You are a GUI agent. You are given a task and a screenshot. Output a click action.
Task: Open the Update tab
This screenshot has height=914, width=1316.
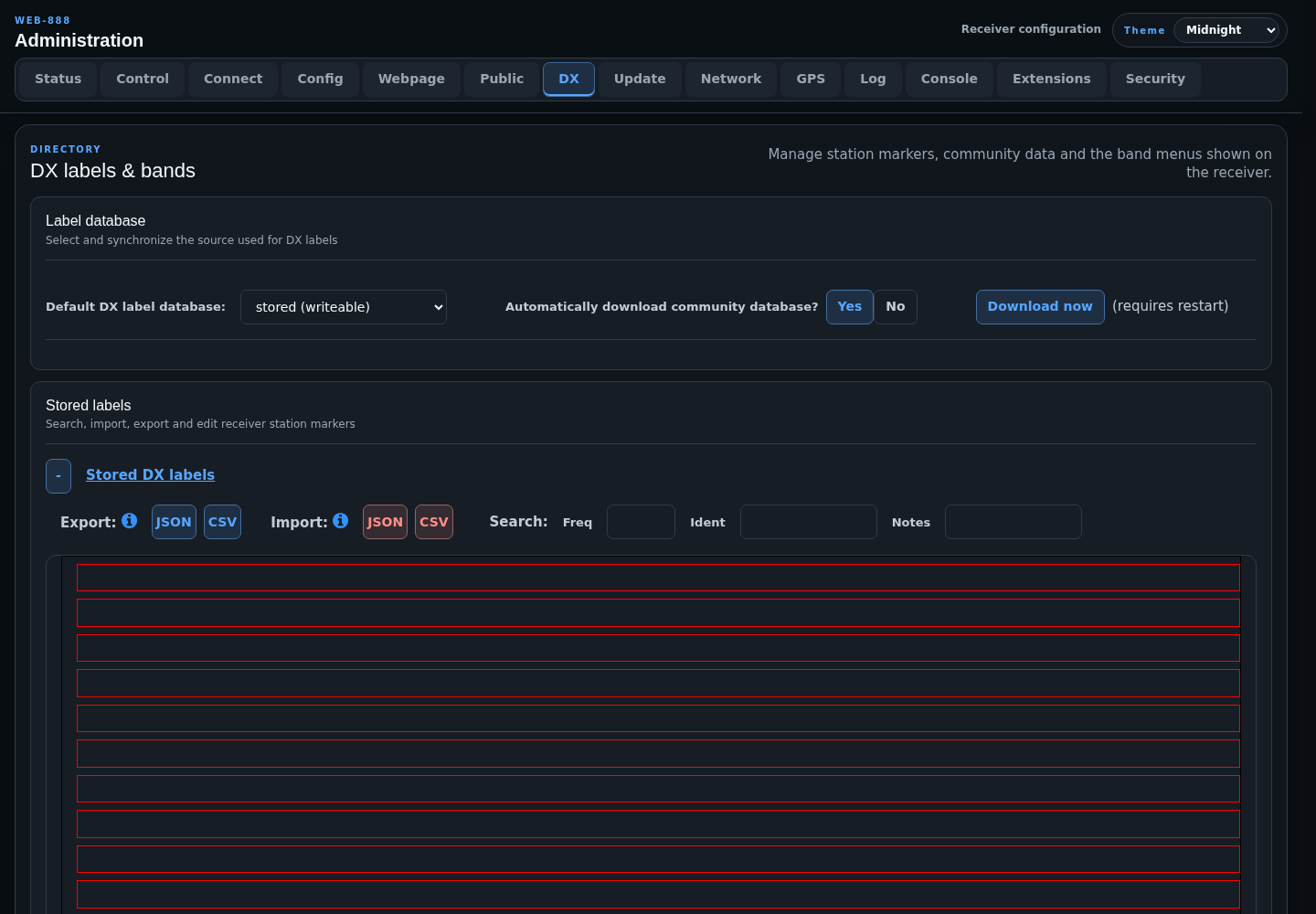pyautogui.click(x=640, y=80)
